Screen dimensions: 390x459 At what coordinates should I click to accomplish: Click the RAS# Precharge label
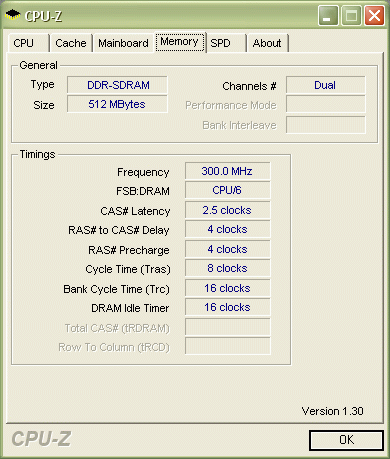tap(129, 250)
